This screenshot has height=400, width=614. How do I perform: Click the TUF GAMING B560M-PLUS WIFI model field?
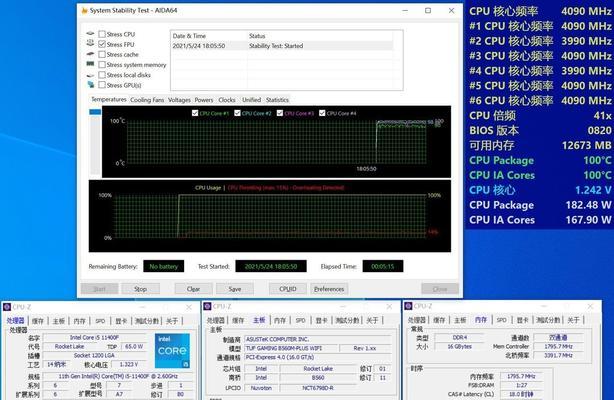290,348
